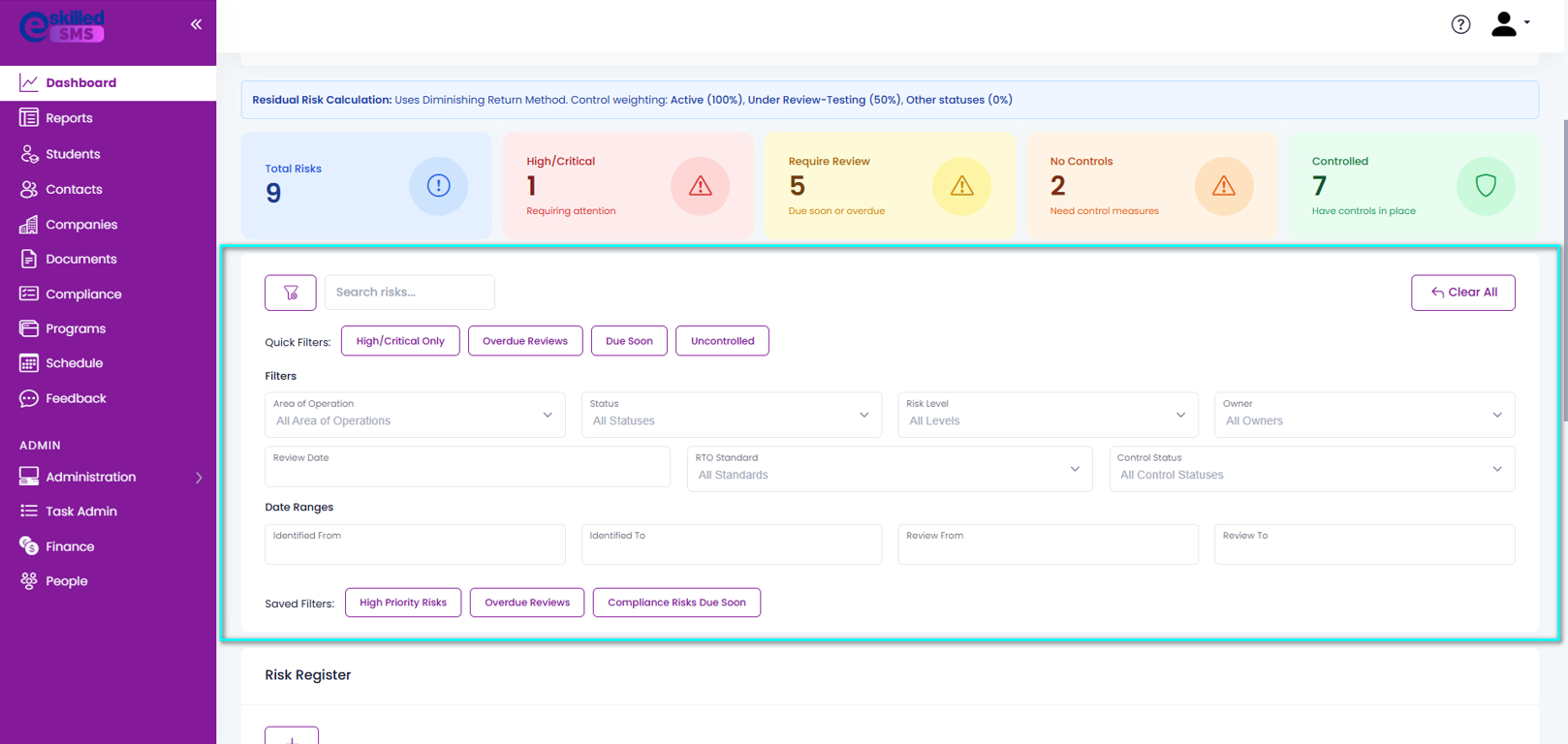The width and height of the screenshot is (1568, 744).
Task: Open the Risk Level dropdown
Action: pos(1048,415)
